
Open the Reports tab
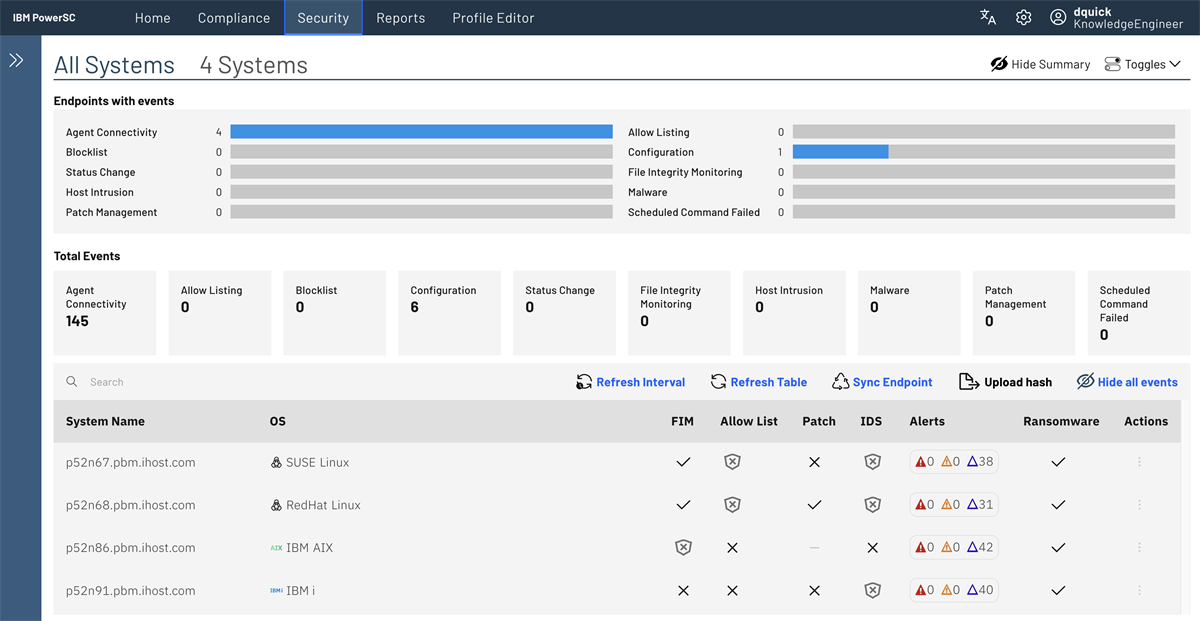tap(400, 17)
